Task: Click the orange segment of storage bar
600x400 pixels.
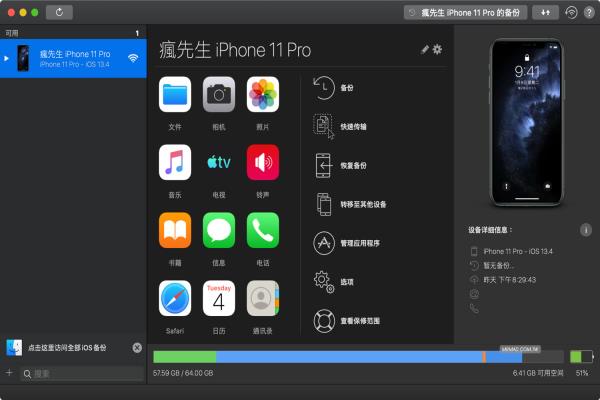Action: pos(484,357)
